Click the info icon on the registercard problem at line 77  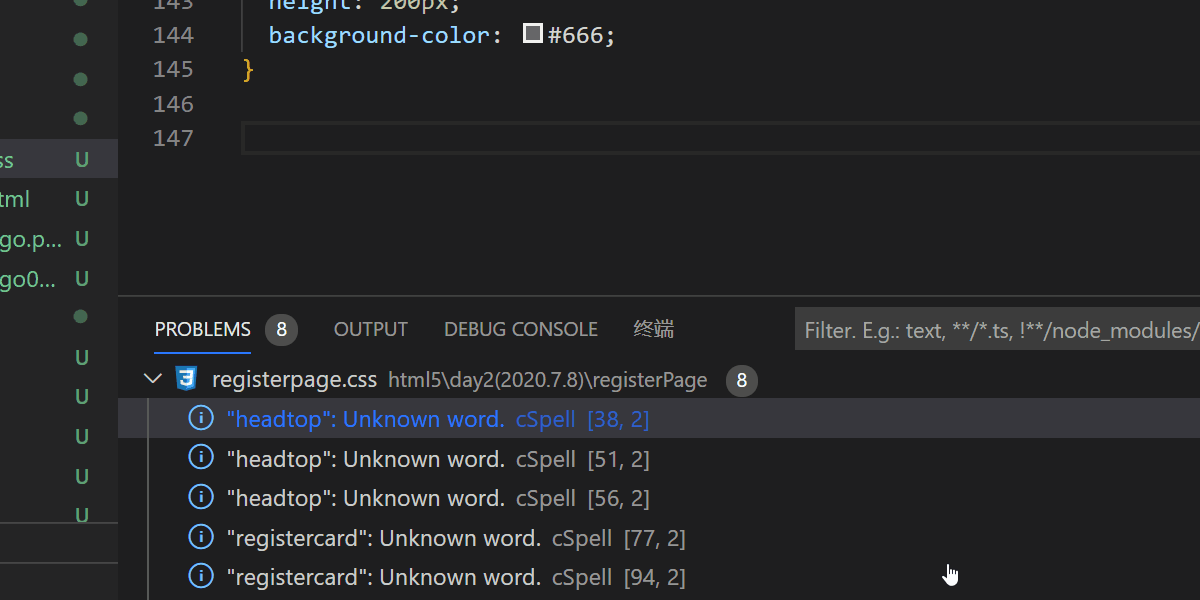click(200, 536)
